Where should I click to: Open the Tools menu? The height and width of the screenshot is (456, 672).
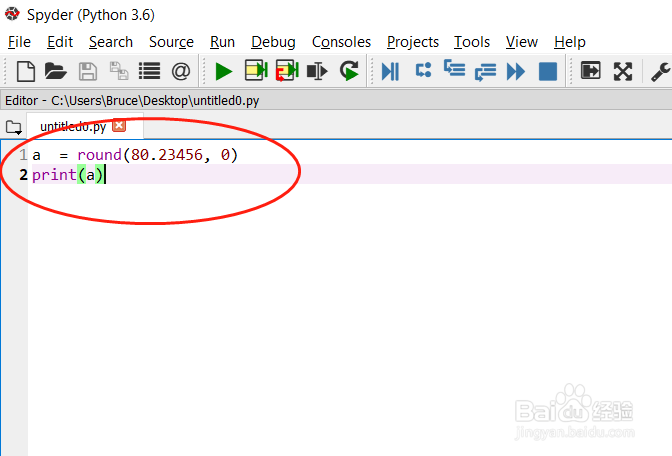click(x=472, y=42)
